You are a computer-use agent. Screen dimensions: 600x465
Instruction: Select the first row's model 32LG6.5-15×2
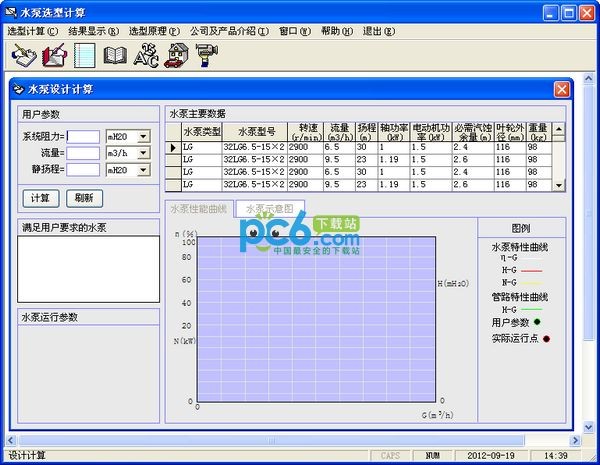pyautogui.click(x=254, y=147)
